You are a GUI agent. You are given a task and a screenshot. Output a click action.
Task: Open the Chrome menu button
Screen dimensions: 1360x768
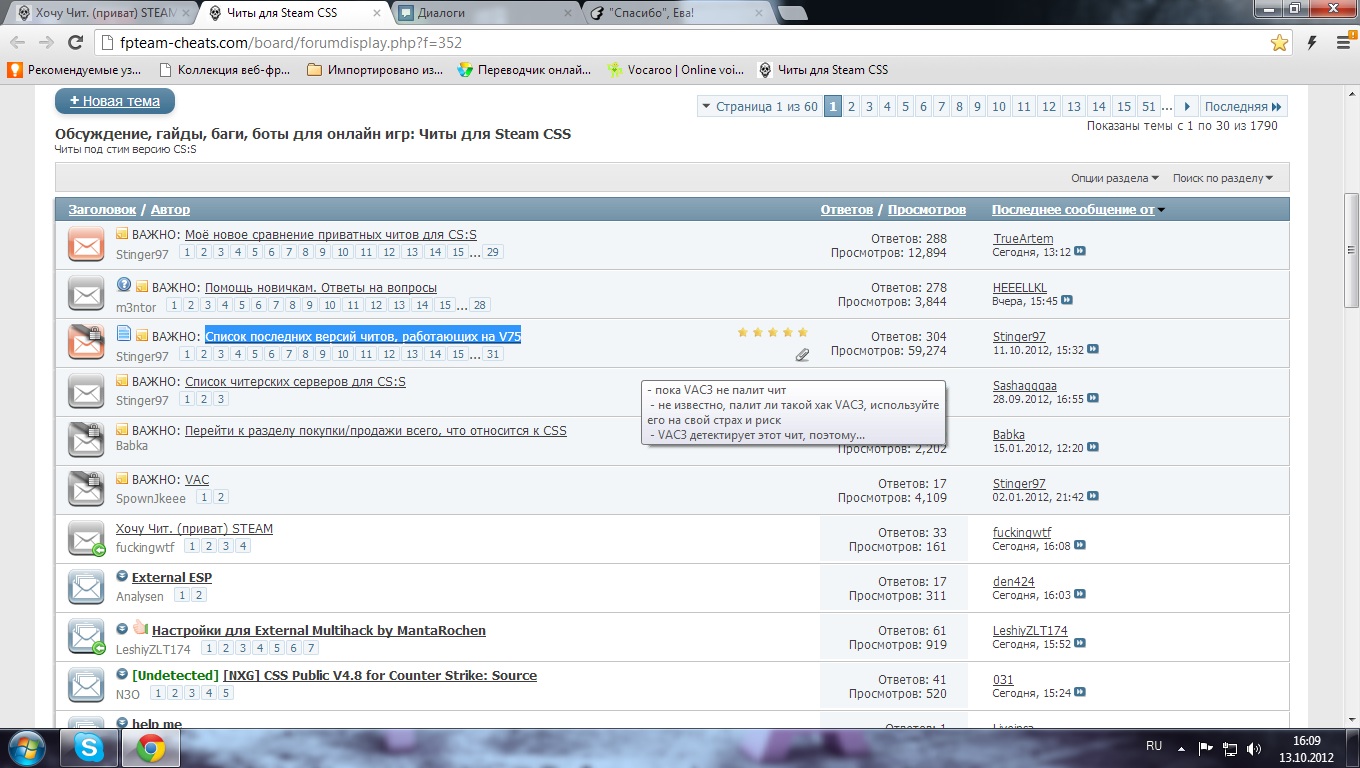click(1343, 43)
